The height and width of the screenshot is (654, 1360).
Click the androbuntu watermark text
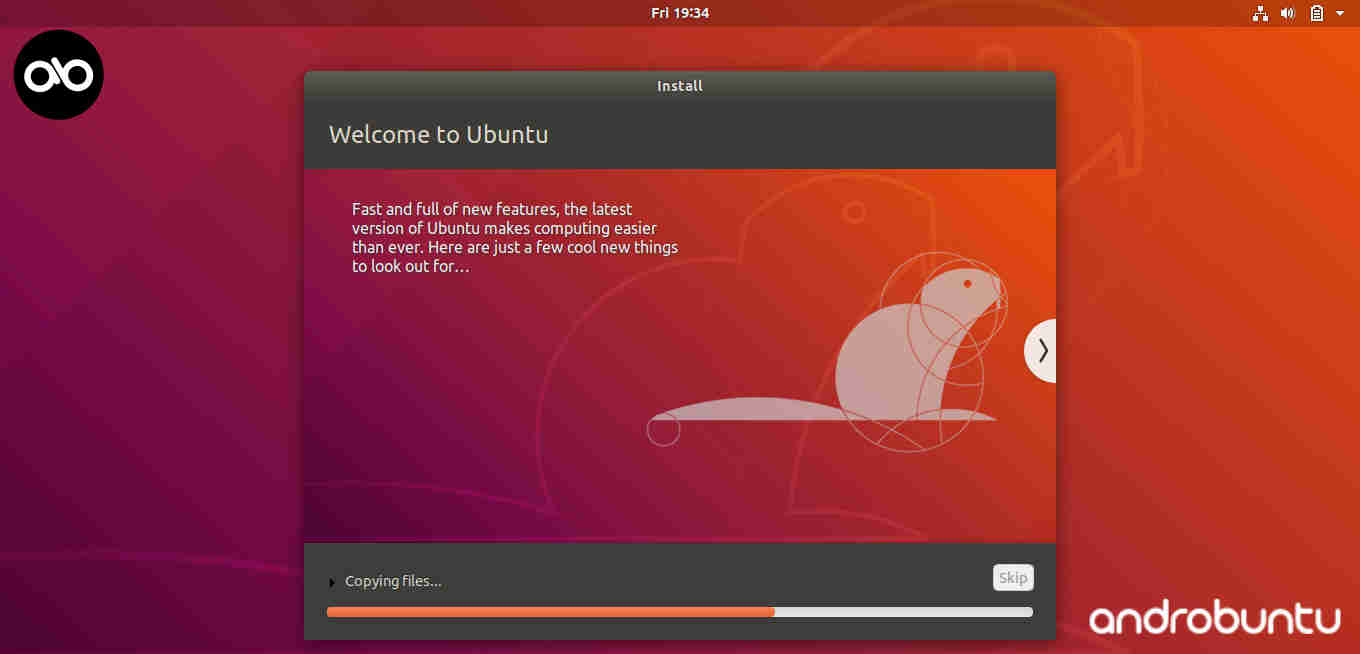click(x=1213, y=618)
